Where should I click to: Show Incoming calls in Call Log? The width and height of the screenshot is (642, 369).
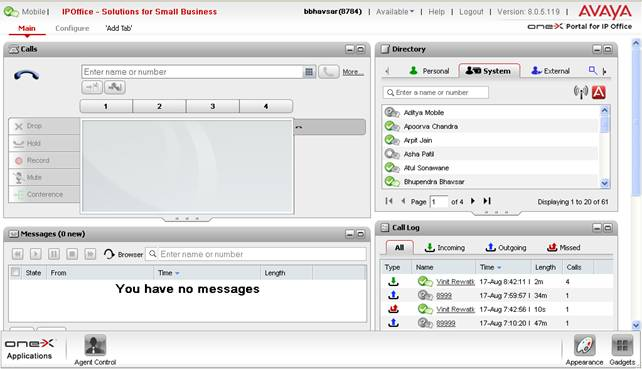click(445, 248)
